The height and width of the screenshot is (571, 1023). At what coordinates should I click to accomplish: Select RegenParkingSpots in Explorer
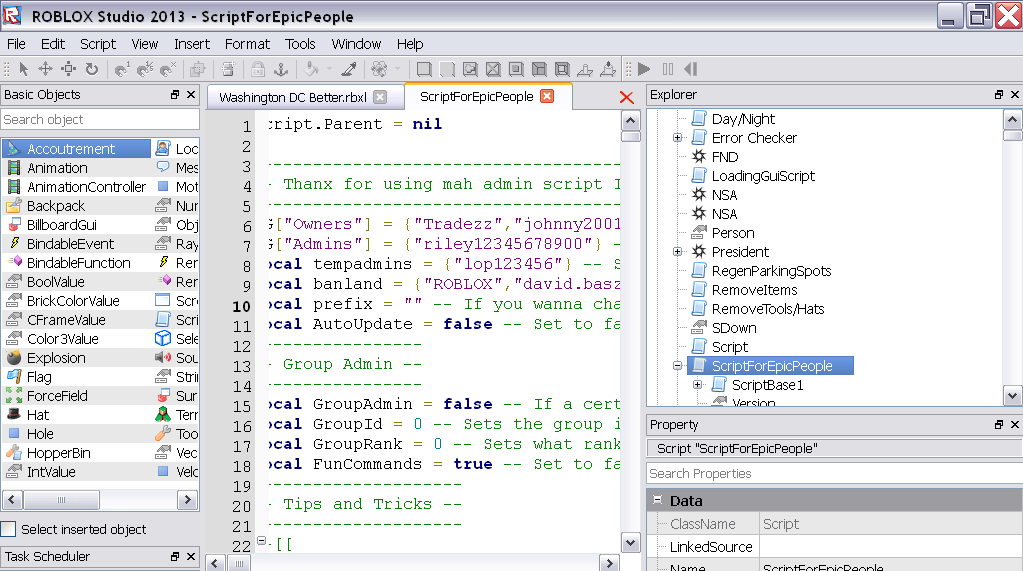coord(771,271)
